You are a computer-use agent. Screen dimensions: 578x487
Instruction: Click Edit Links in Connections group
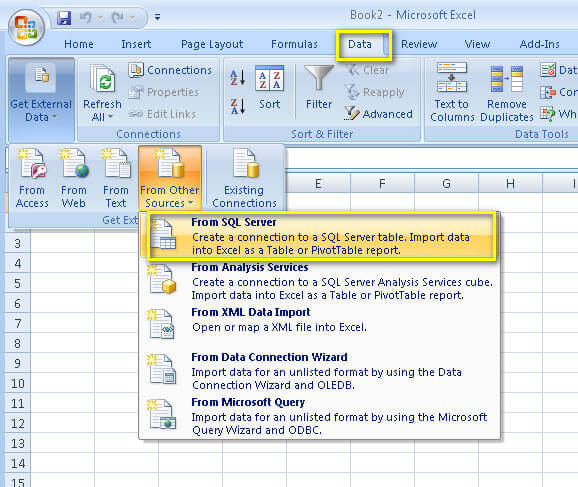point(162,114)
